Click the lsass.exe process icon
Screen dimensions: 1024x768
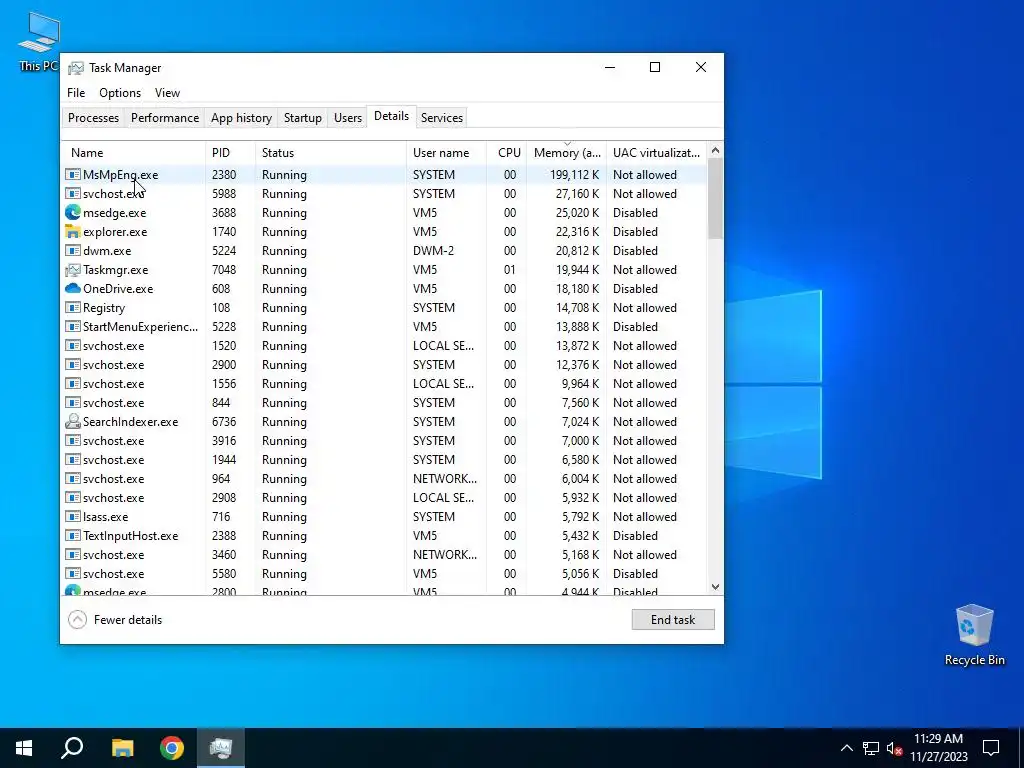[72, 517]
